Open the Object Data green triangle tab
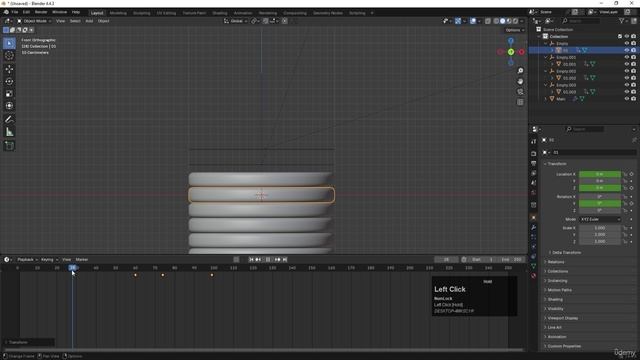The image size is (640, 360). [x=533, y=266]
